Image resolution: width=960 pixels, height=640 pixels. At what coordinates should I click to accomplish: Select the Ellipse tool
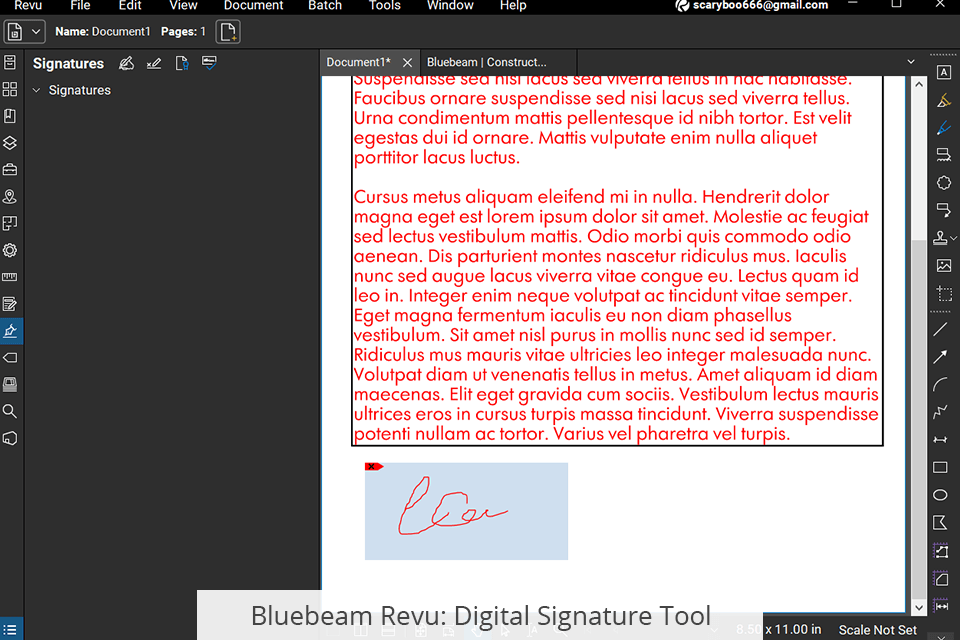pyautogui.click(x=940, y=495)
